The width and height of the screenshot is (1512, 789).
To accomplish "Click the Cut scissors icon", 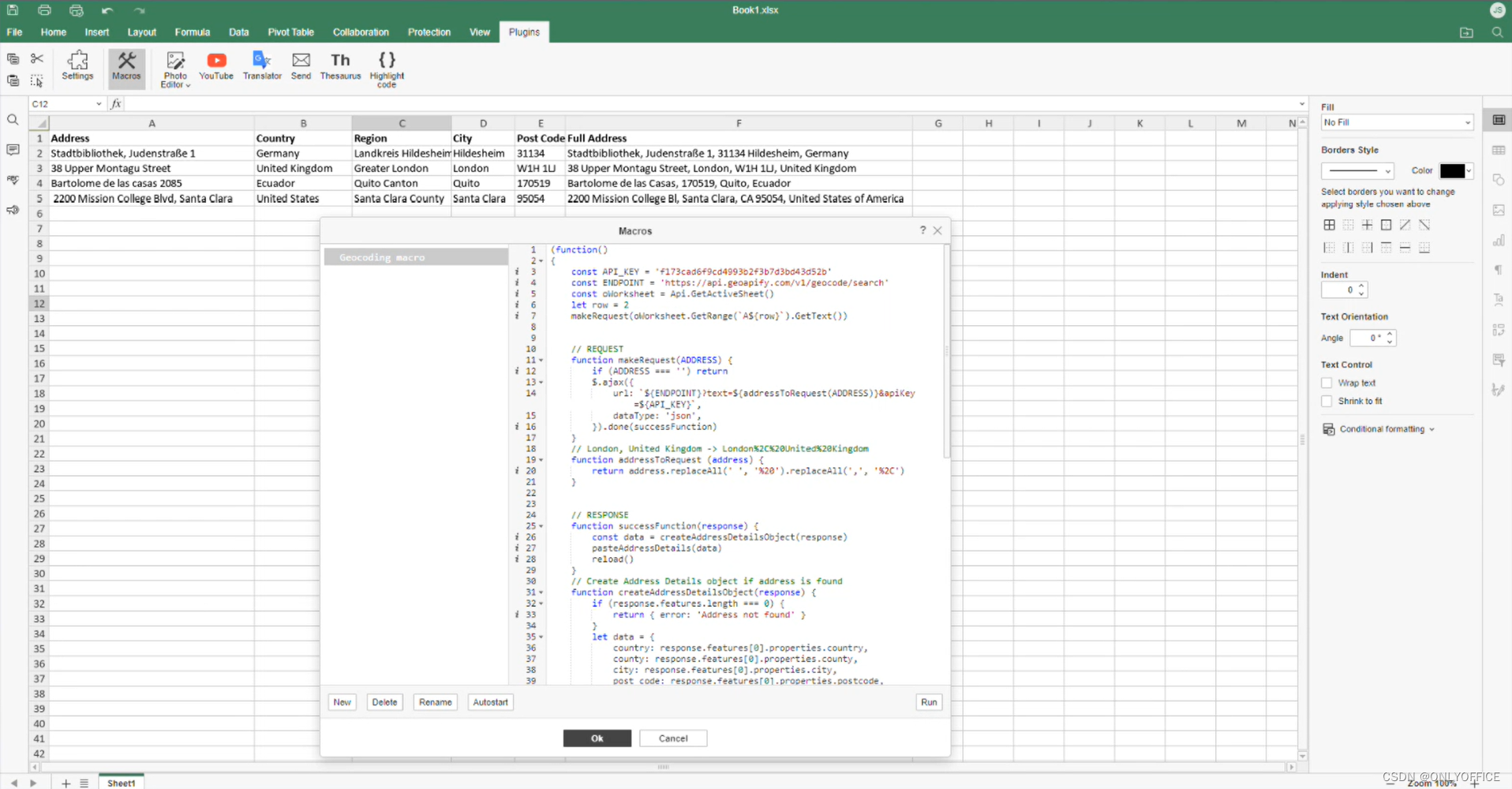I will [x=37, y=59].
